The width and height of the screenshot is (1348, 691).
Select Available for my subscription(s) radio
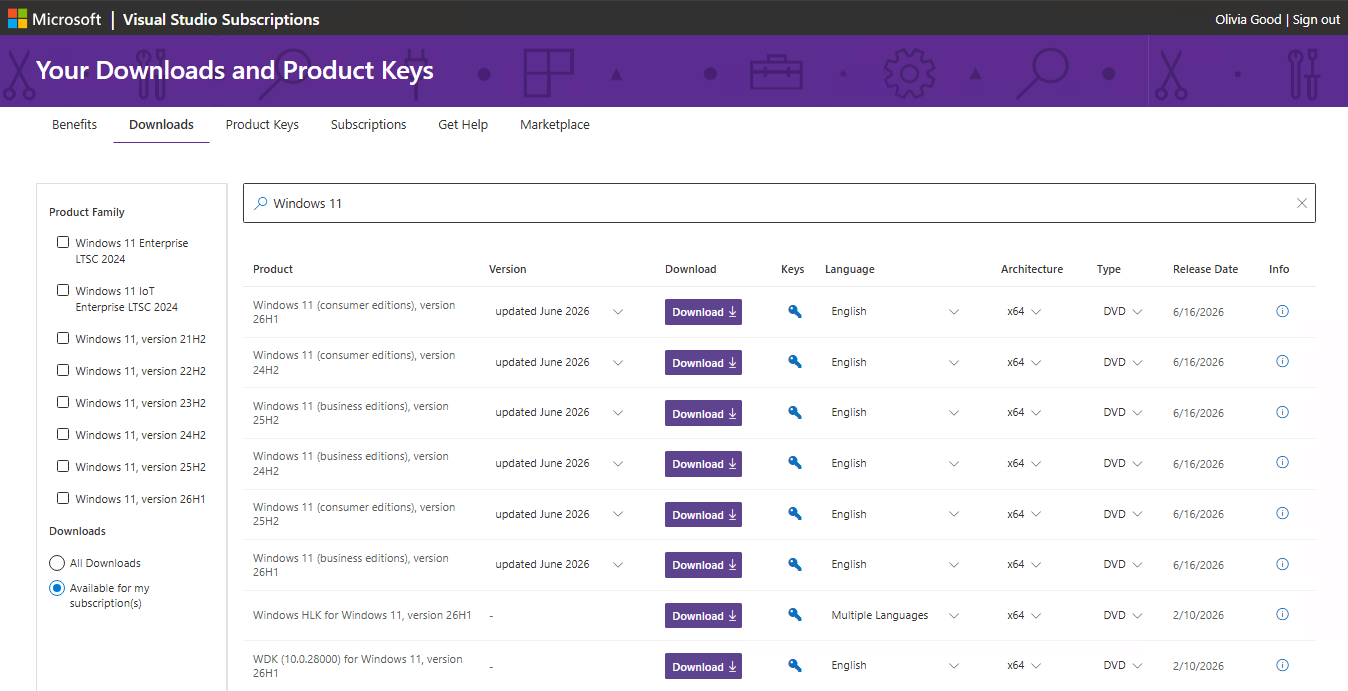point(57,588)
